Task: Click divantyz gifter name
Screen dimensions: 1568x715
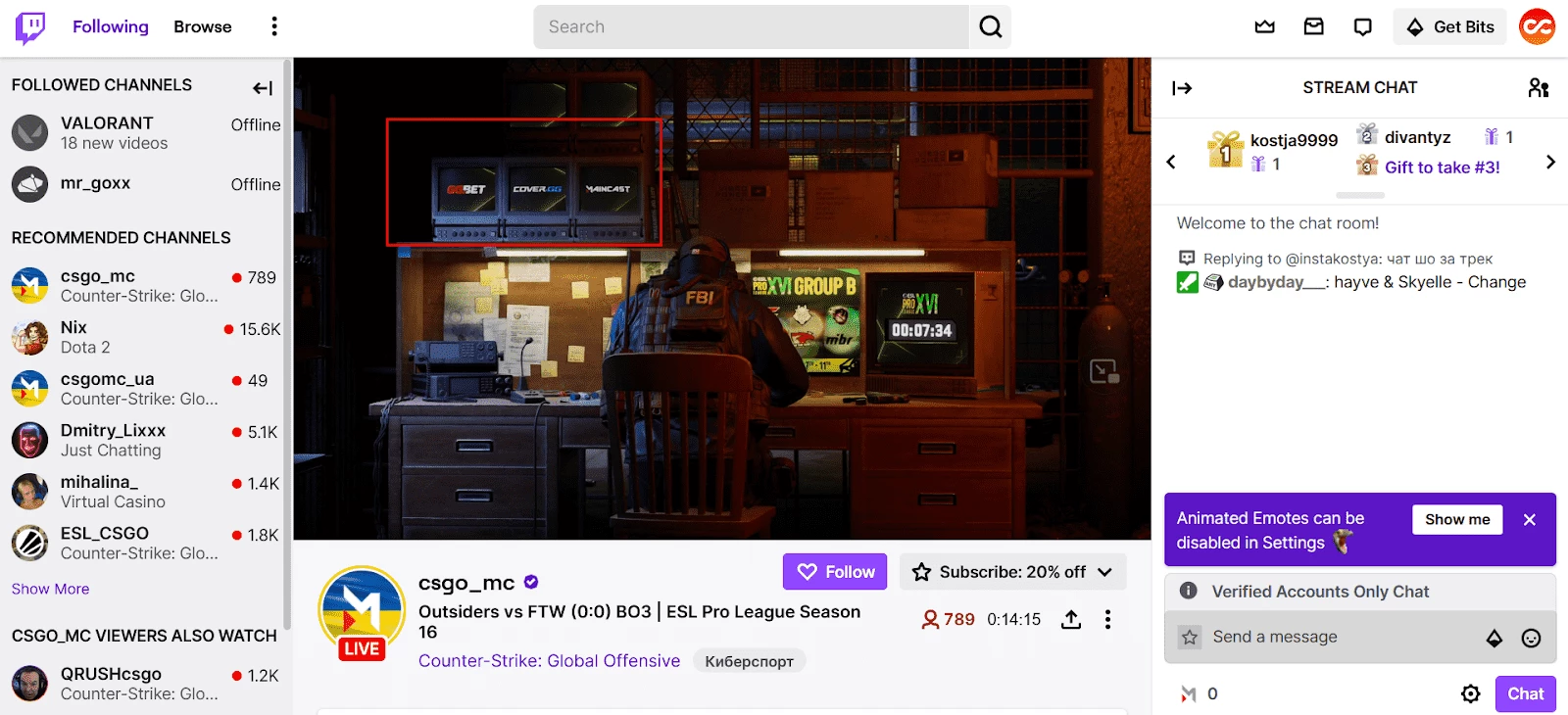Action: coord(1417,137)
